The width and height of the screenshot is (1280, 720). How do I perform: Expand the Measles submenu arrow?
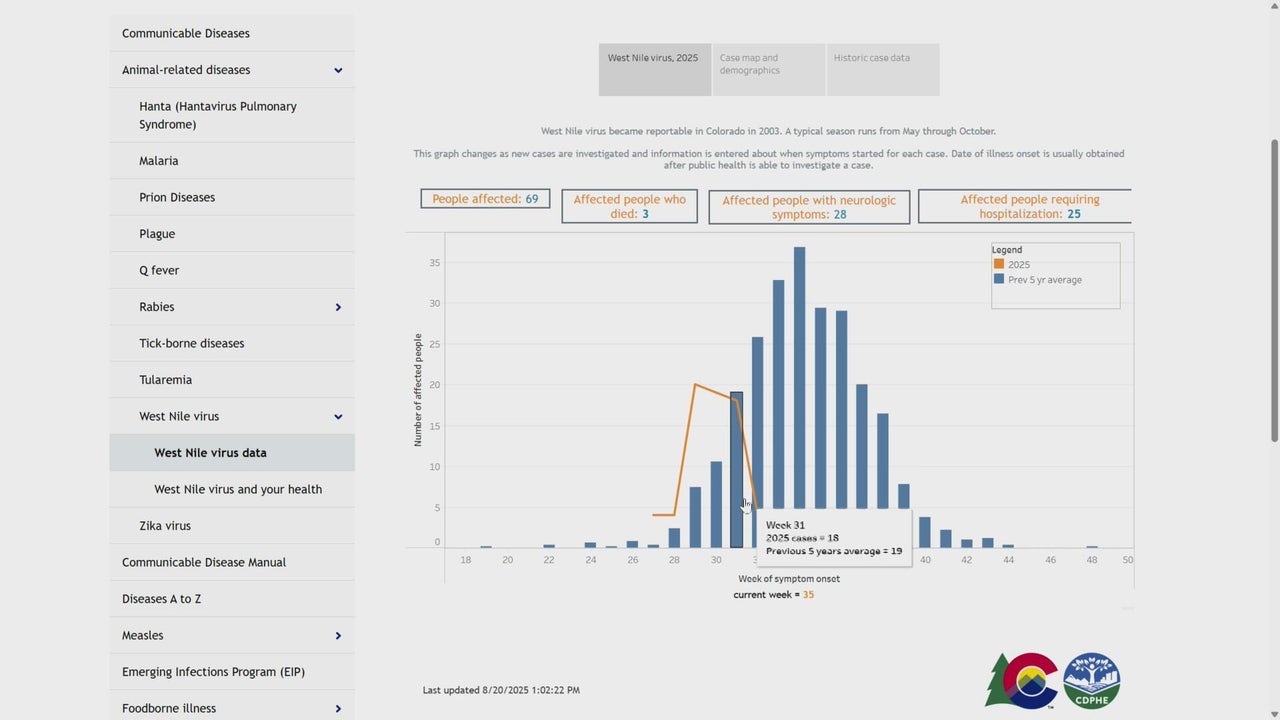click(338, 636)
